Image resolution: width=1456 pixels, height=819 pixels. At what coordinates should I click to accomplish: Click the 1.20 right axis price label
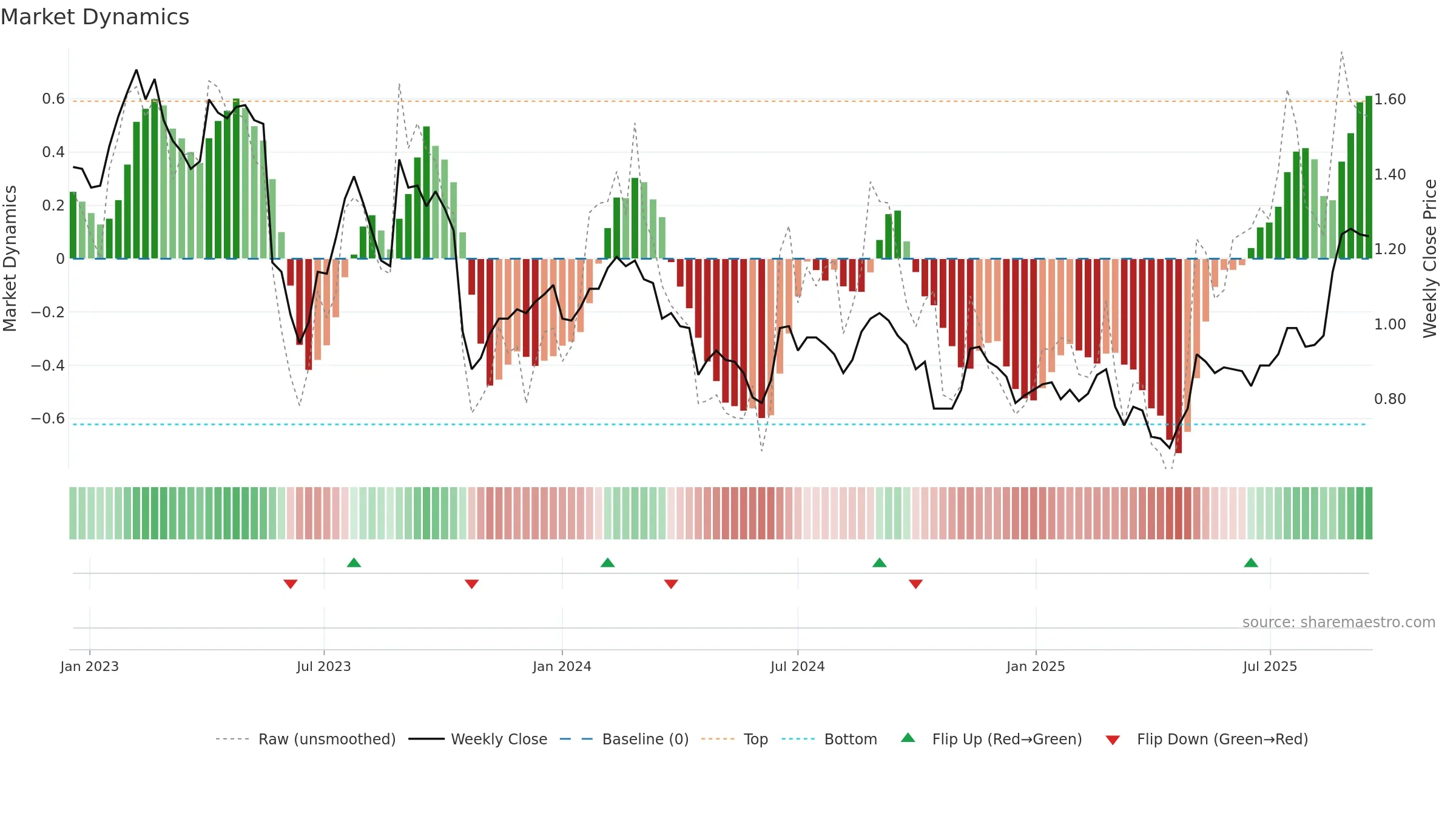(1390, 249)
